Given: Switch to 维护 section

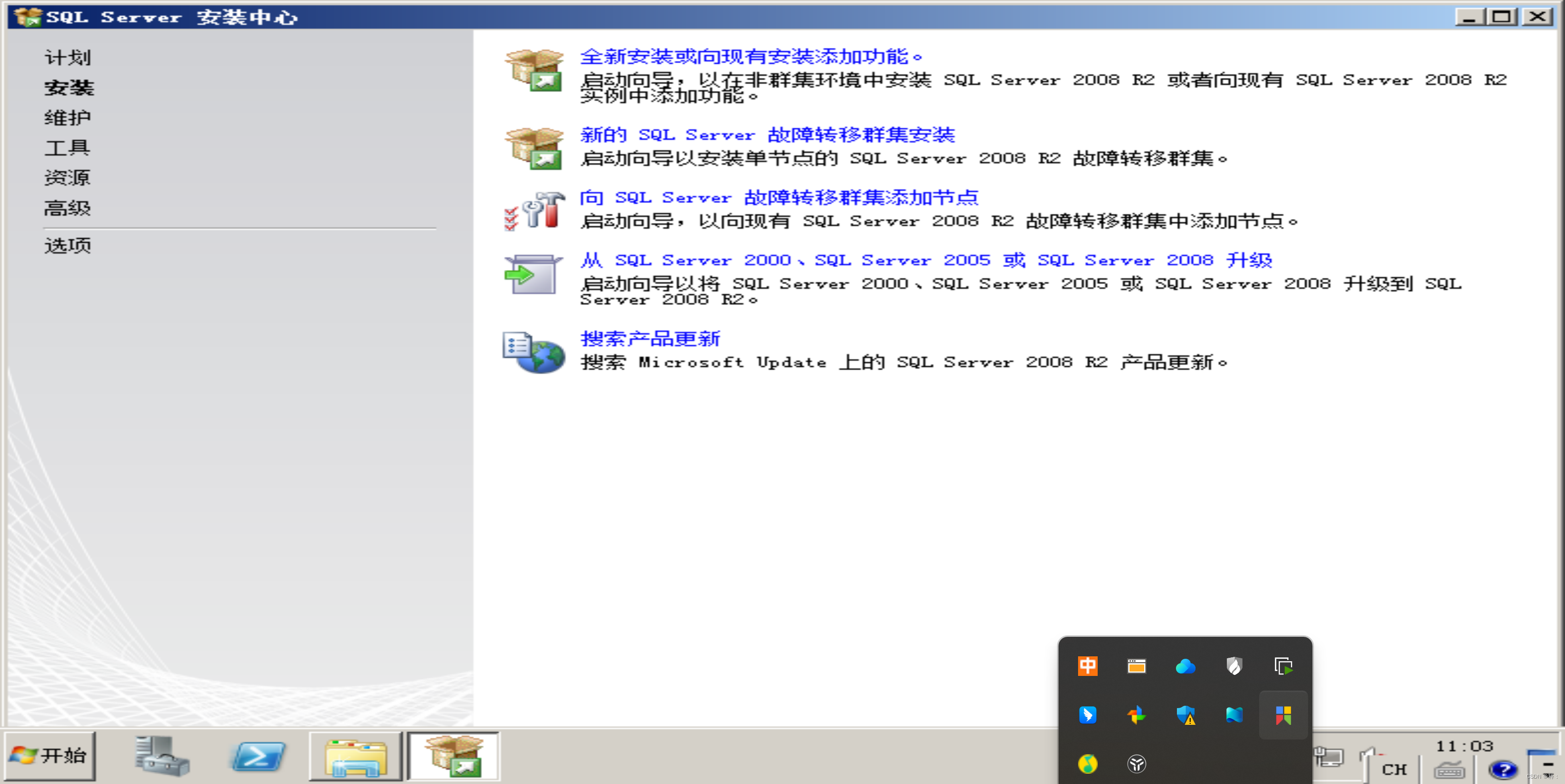Looking at the screenshot, I should point(68,118).
